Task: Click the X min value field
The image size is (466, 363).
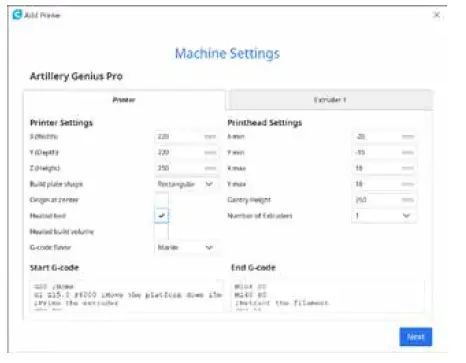Action: point(384,137)
